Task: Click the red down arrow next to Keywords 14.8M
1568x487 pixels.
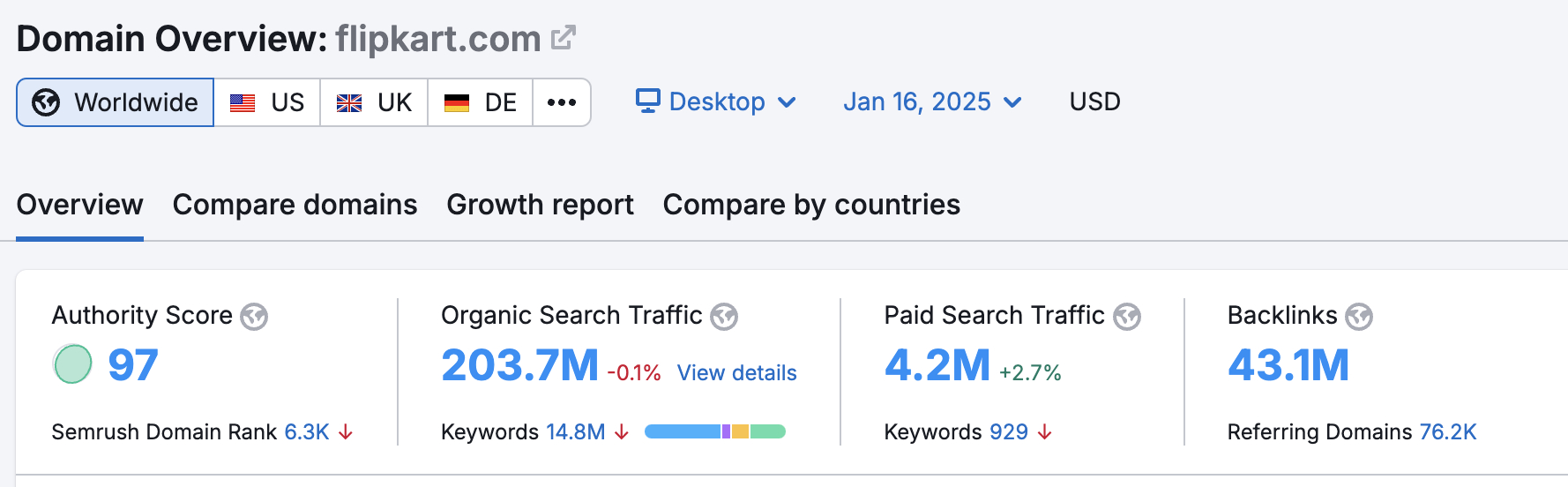Action: coord(622,431)
